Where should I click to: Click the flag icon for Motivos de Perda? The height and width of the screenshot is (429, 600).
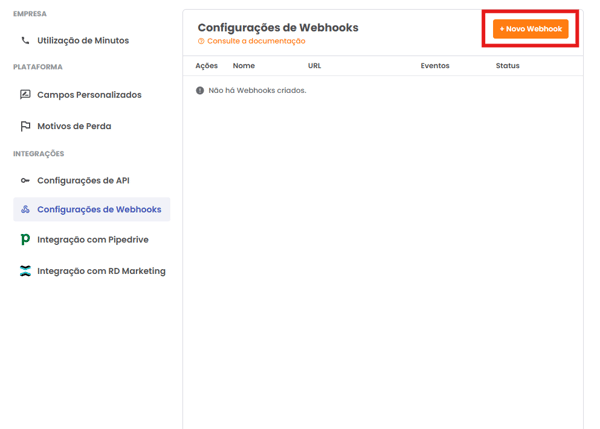tap(25, 126)
